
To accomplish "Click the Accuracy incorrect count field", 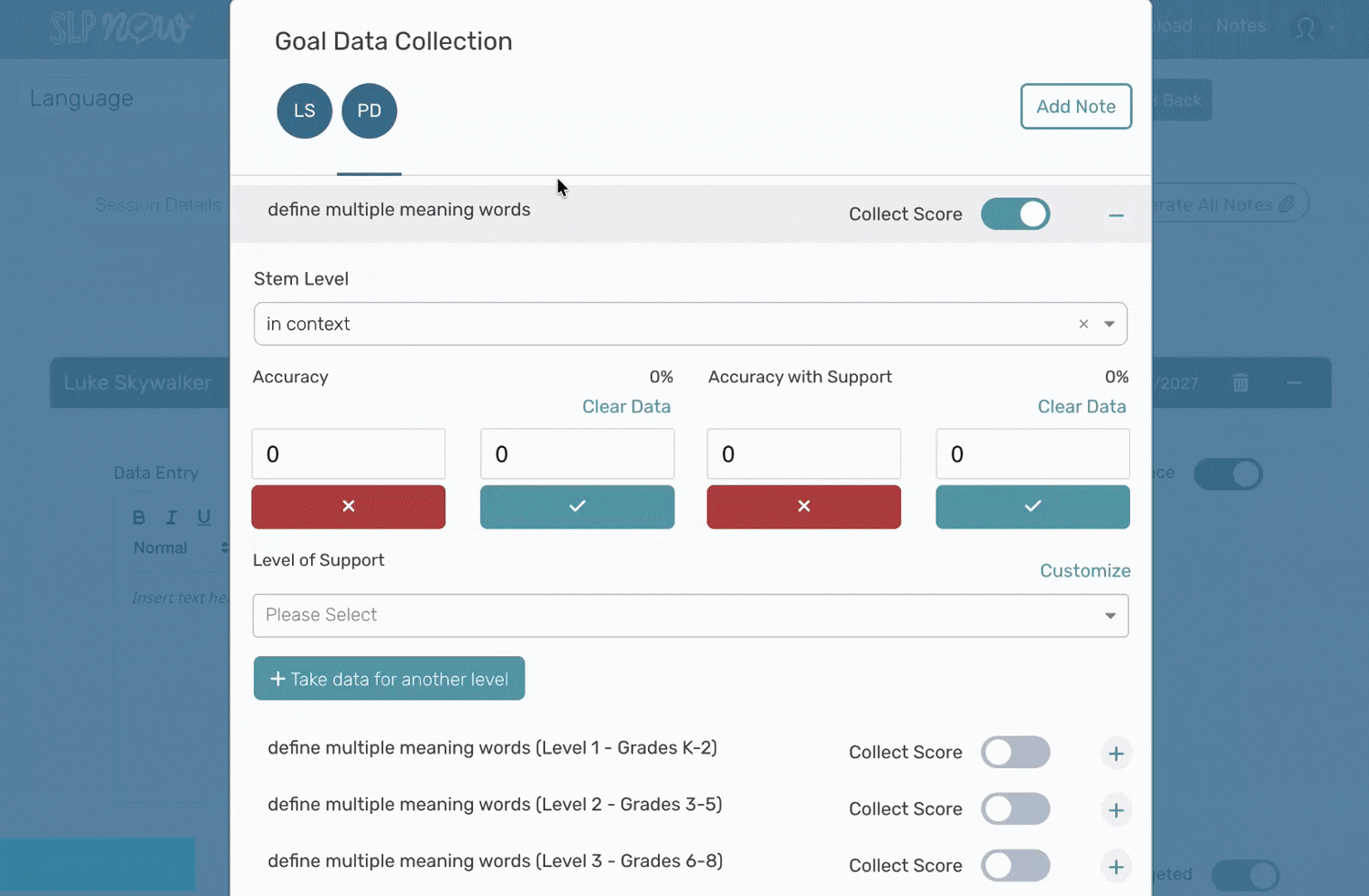I will [x=349, y=454].
